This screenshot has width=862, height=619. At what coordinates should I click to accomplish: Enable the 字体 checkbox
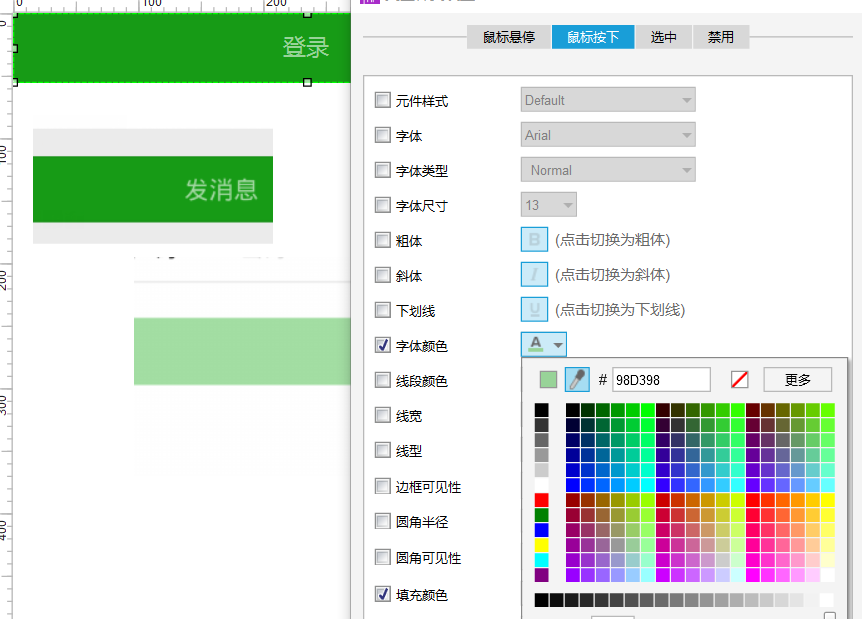(x=383, y=135)
